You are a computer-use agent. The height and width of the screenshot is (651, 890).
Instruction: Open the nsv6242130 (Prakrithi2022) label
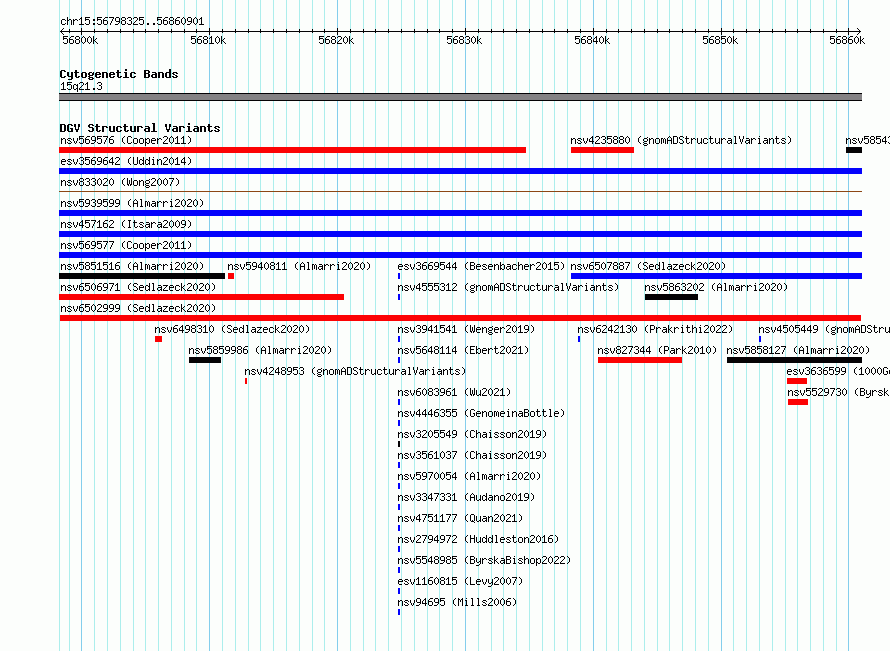(655, 329)
